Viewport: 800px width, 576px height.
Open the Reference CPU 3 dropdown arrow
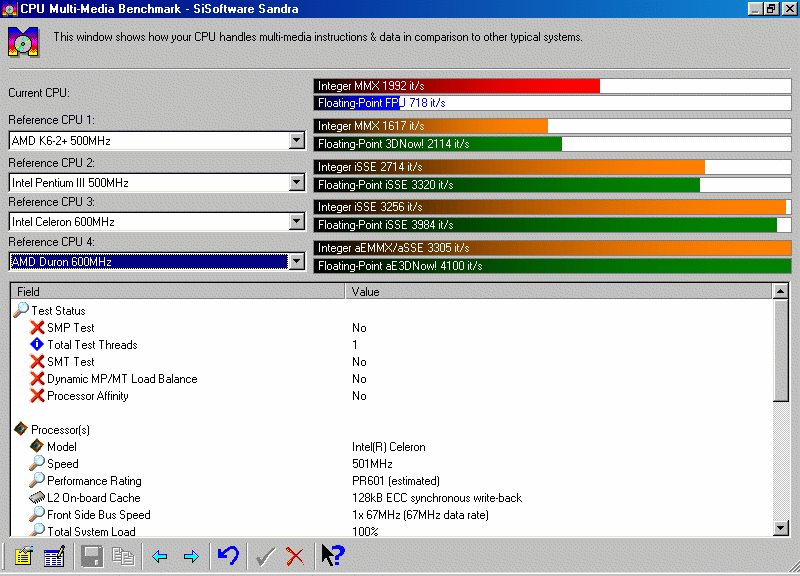coord(296,221)
